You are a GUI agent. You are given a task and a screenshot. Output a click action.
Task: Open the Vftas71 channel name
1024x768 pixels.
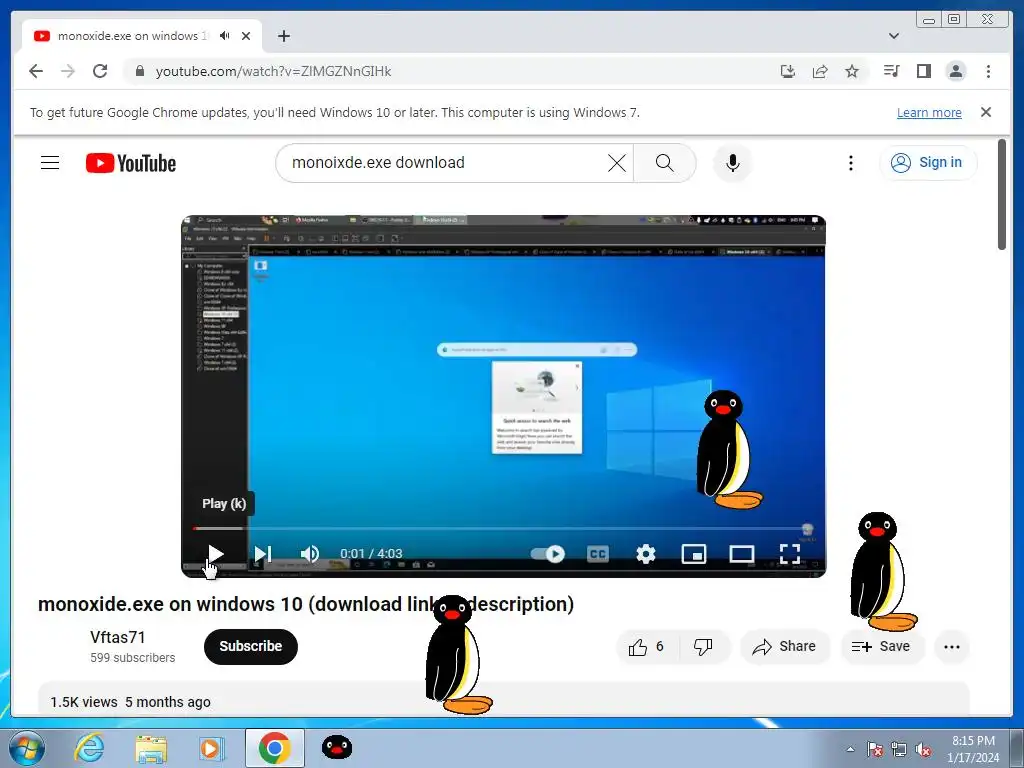click(x=118, y=637)
